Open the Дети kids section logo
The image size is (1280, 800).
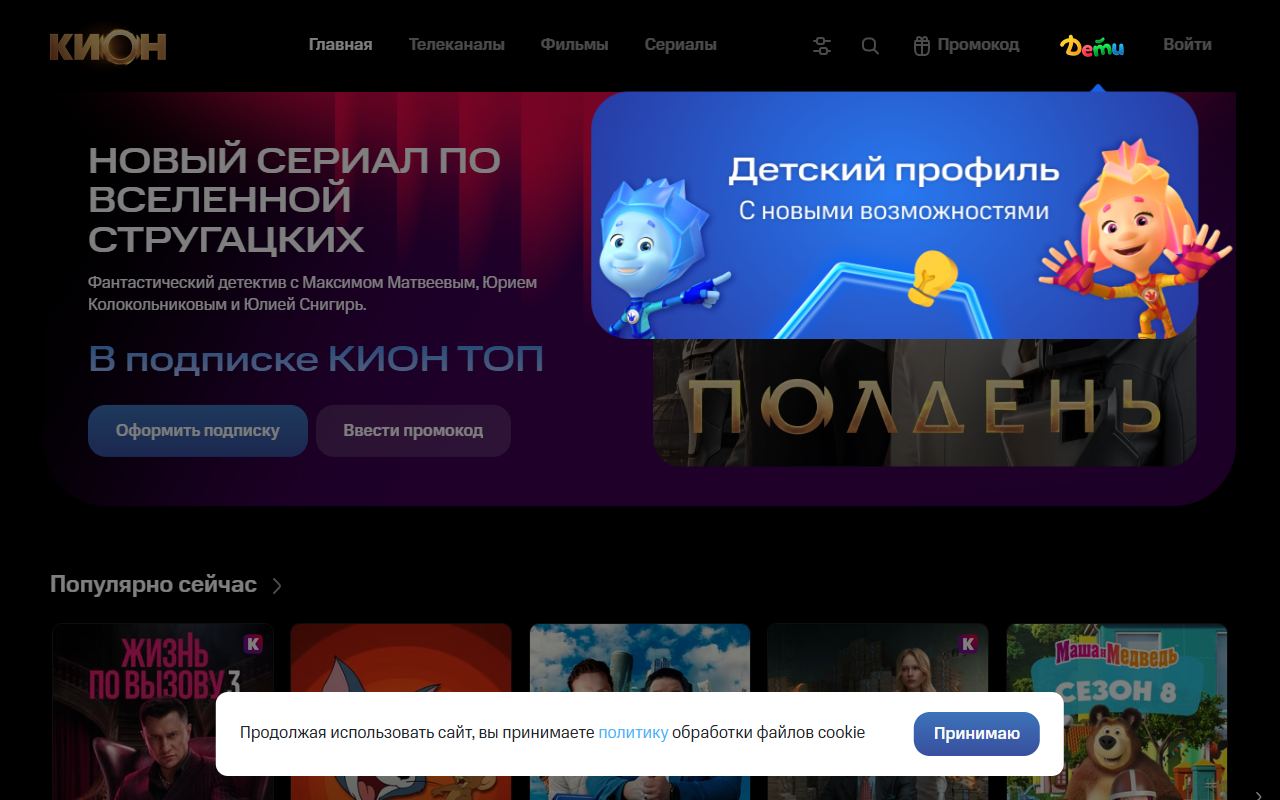pos(1092,46)
